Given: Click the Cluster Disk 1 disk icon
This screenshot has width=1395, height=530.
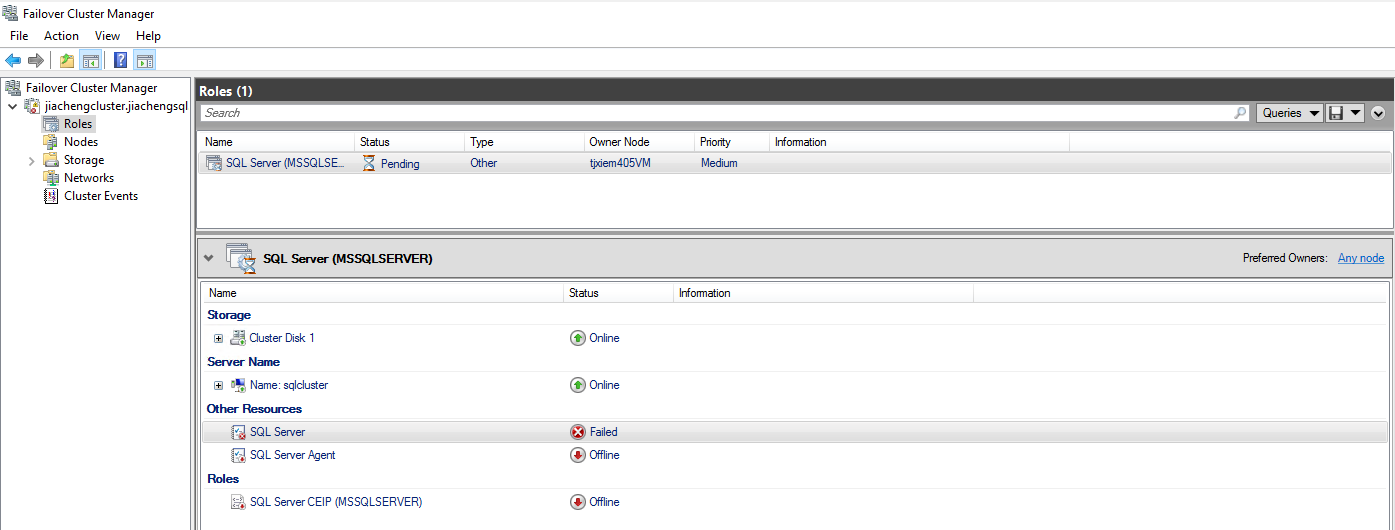Looking at the screenshot, I should point(239,338).
